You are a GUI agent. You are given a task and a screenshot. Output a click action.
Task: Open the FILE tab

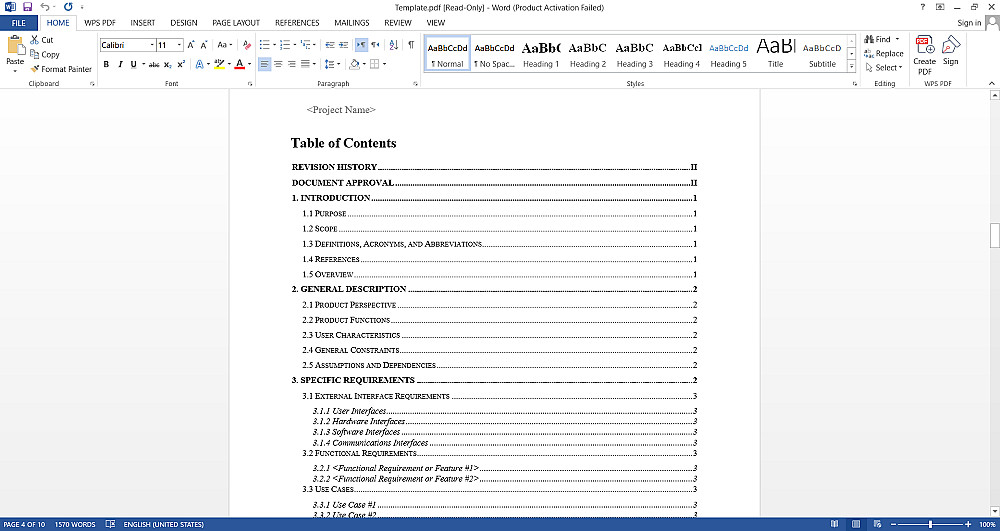tap(18, 23)
